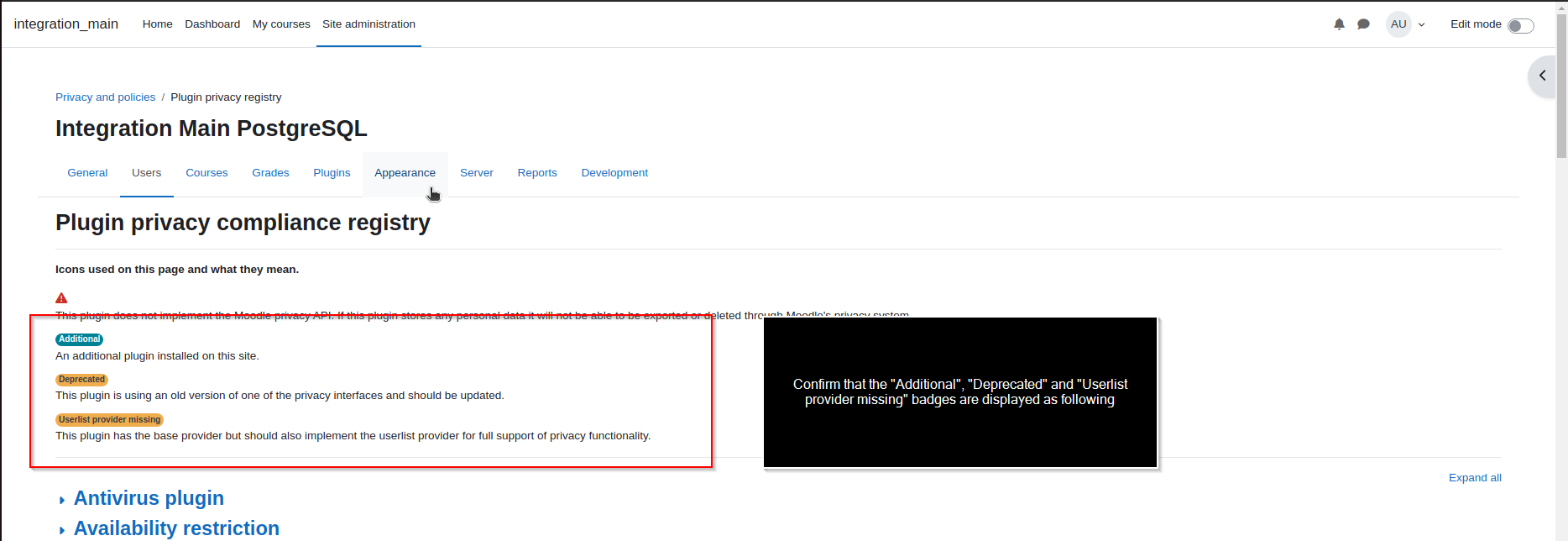The image size is (1568, 541).
Task: Switch to the Appearance tab
Action: 405,173
